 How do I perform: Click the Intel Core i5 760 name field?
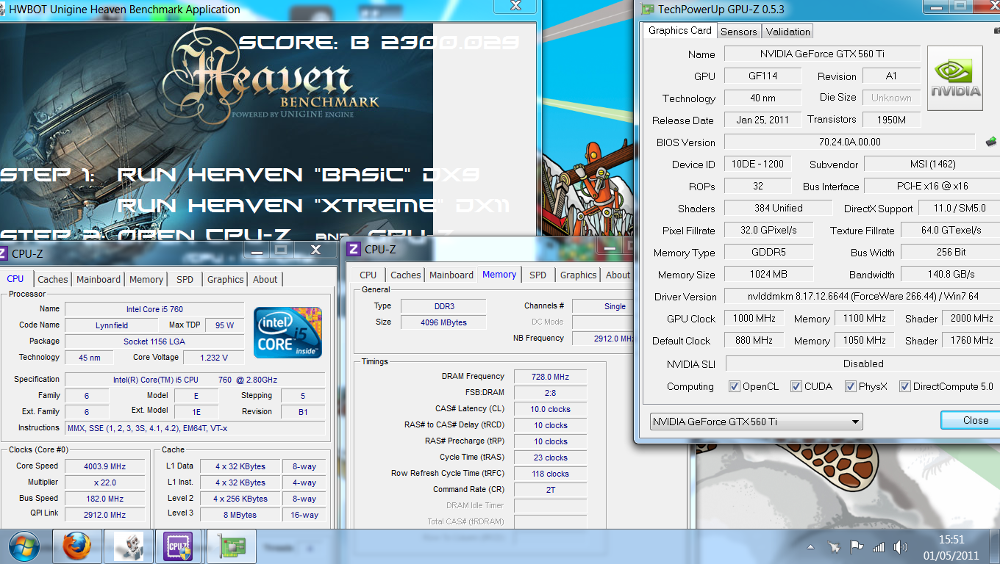tap(154, 309)
